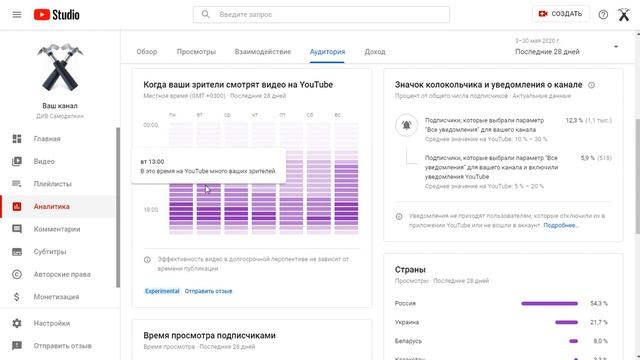Switch to the Обзор tab
This screenshot has height=360, width=640.
pos(147,52)
